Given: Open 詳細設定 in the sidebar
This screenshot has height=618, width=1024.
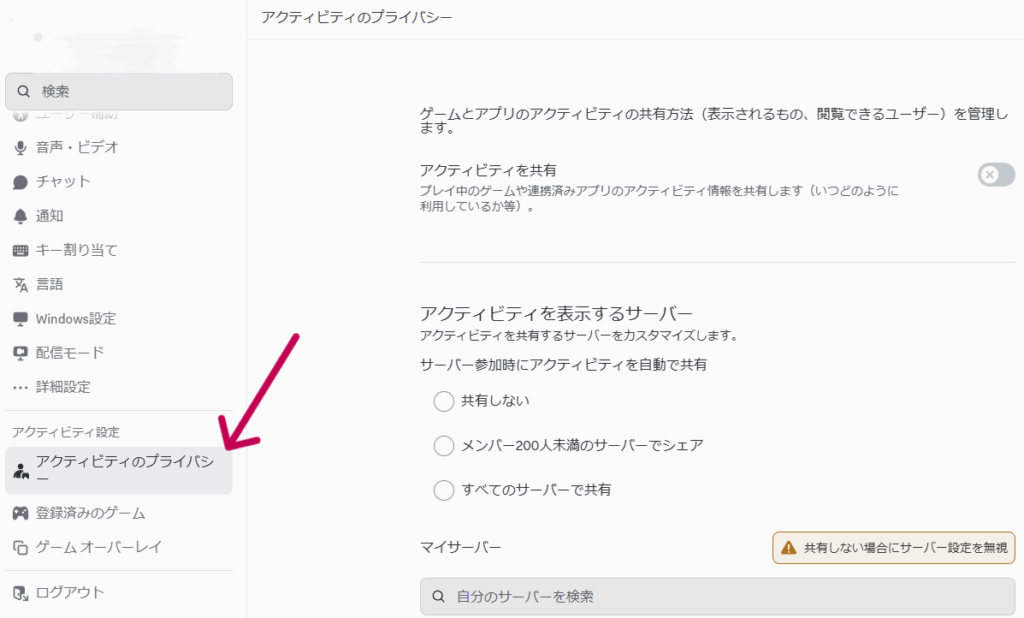Looking at the screenshot, I should coord(63,387).
